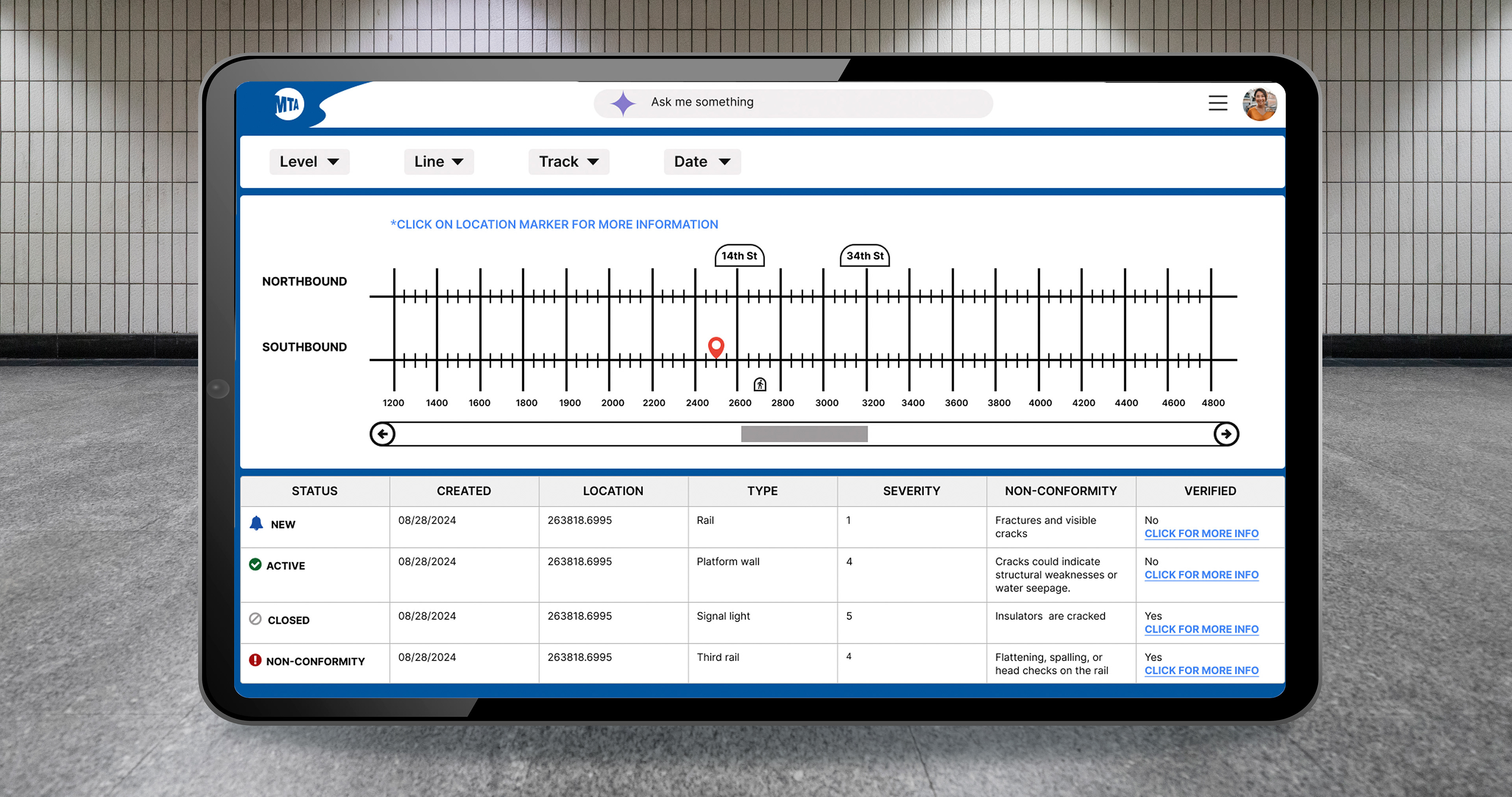
Task: Click the blue bell NEW status icon
Action: pyautogui.click(x=256, y=523)
